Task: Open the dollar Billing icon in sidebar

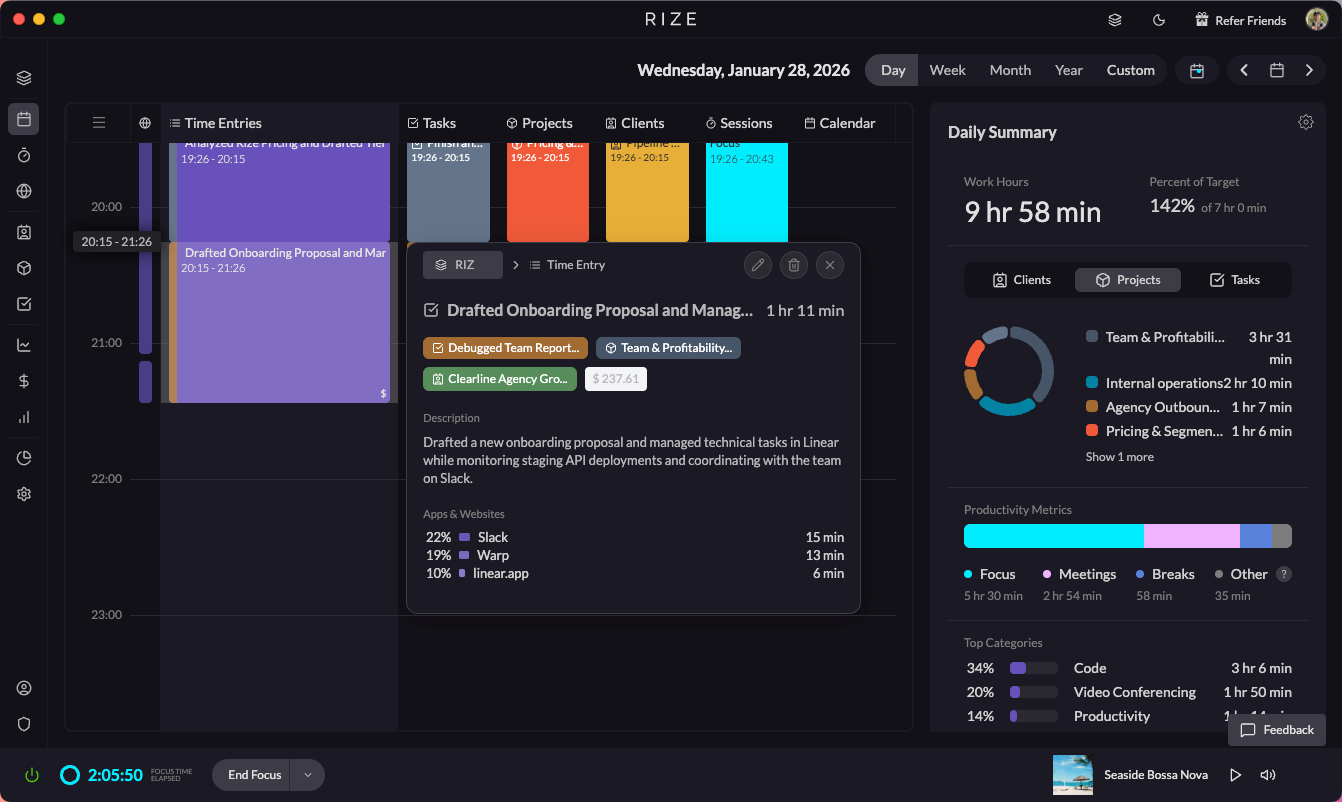Action: 23,380
